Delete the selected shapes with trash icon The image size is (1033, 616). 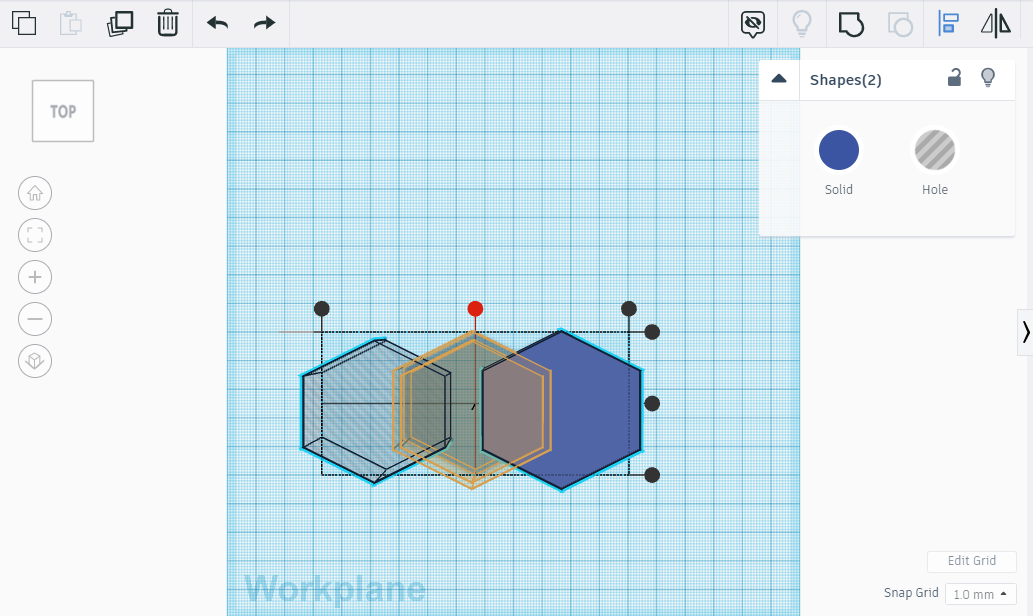click(x=167, y=23)
